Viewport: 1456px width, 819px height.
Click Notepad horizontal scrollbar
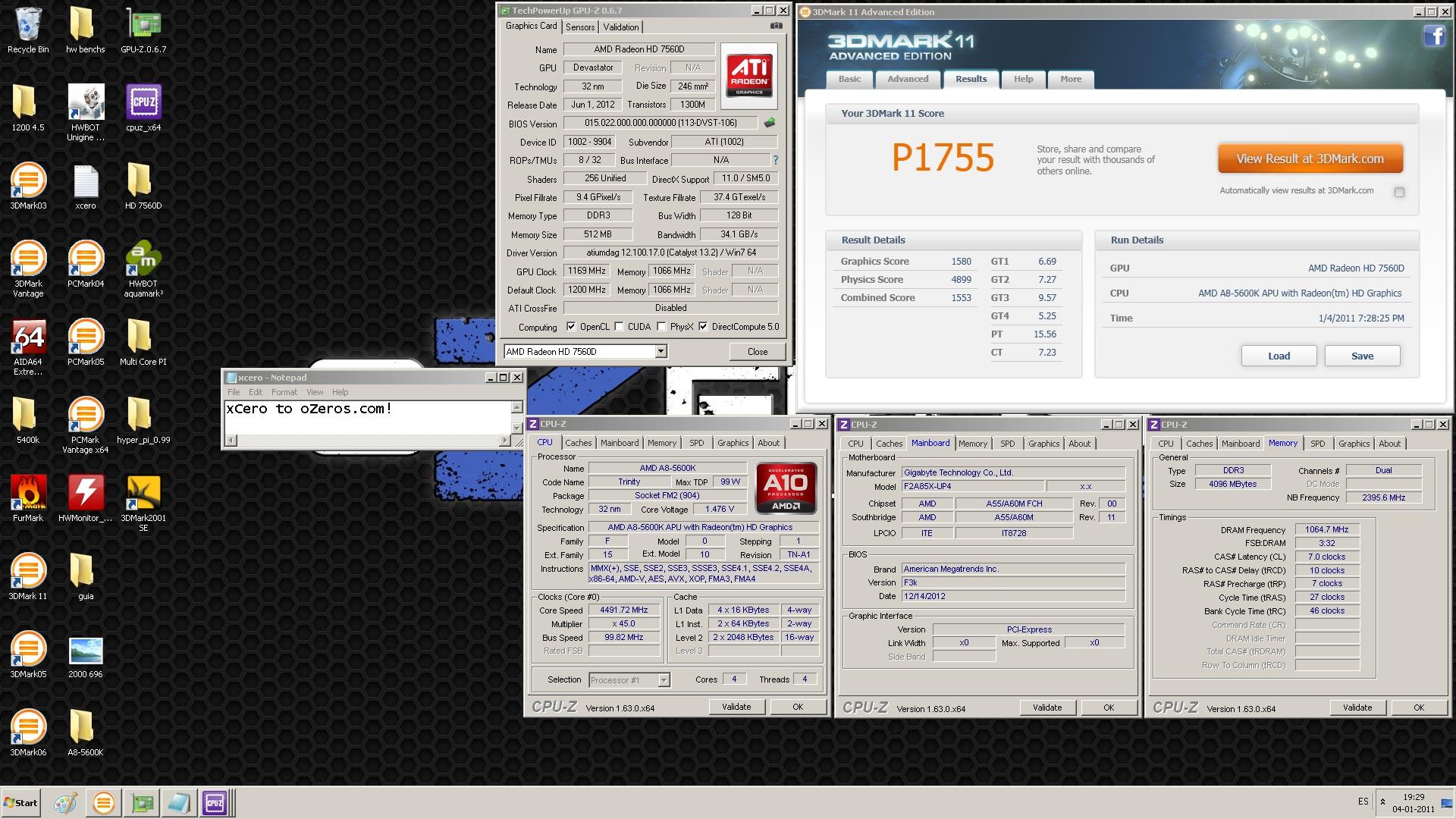pyautogui.click(x=368, y=441)
